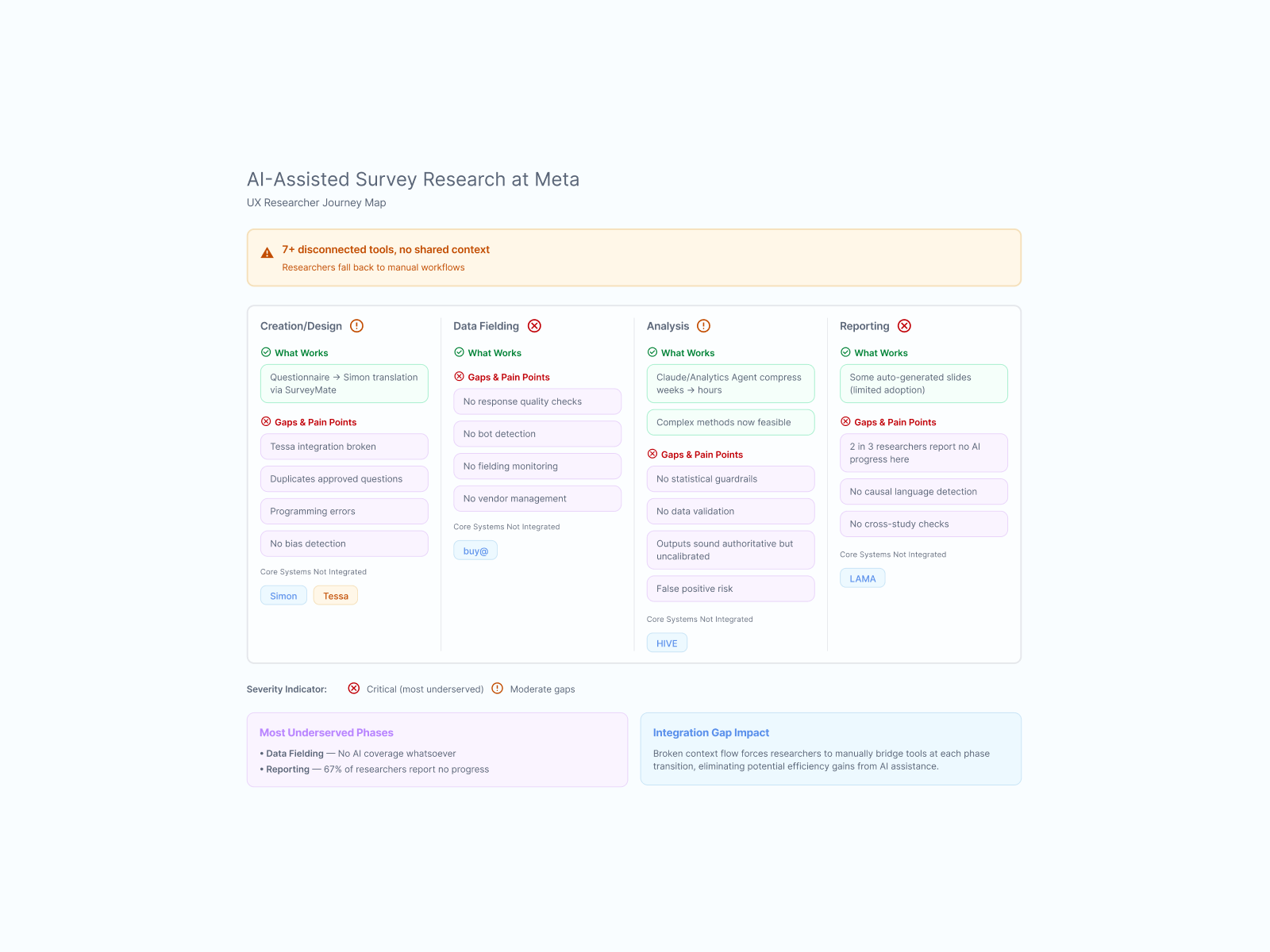Viewport: 1270px width, 952px height.
Task: Click the critical X icon next to Reporting
Action: click(905, 326)
